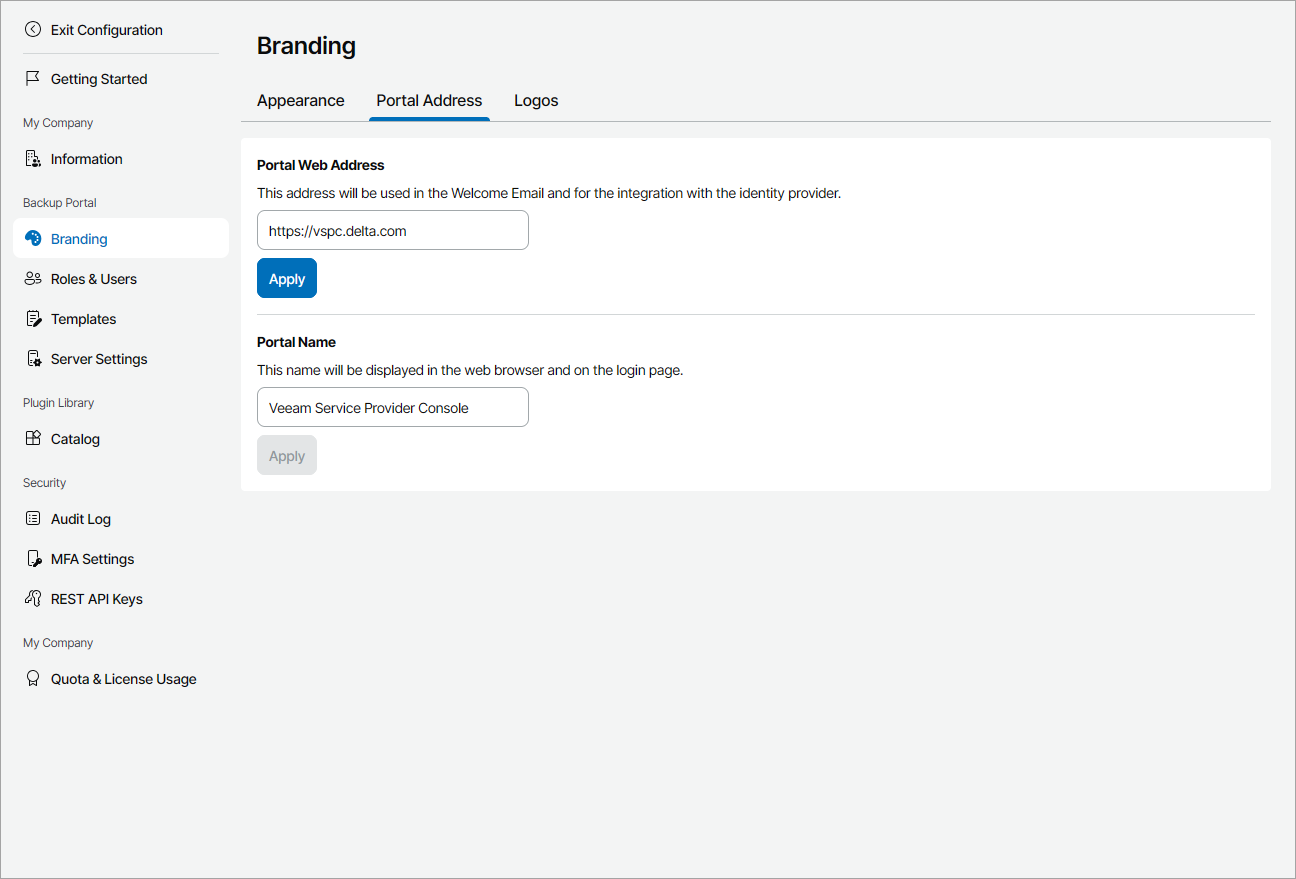Click the Getting Started flag icon
The image size is (1296, 879).
coord(33,79)
